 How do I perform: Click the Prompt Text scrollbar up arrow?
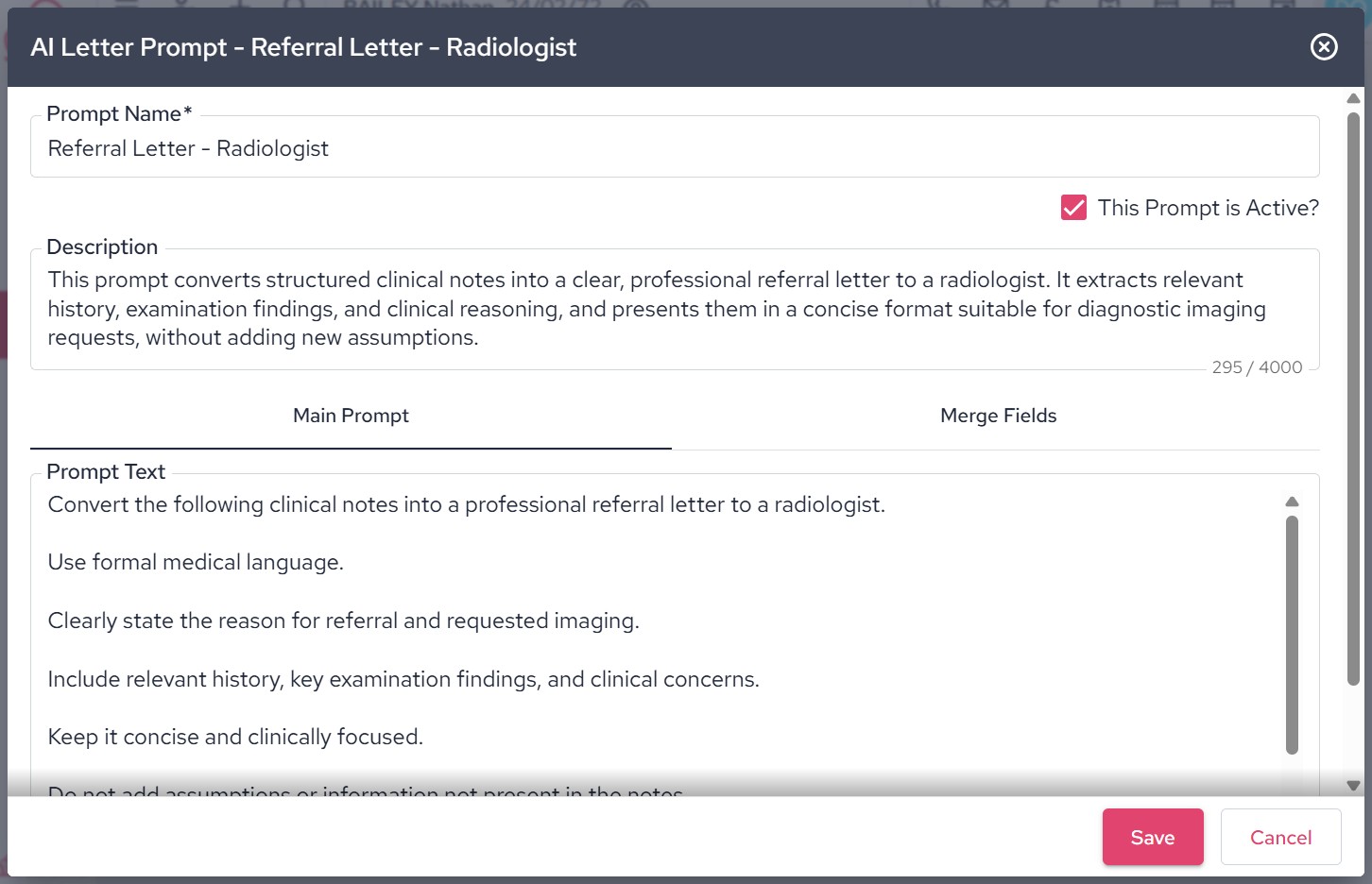[1292, 501]
